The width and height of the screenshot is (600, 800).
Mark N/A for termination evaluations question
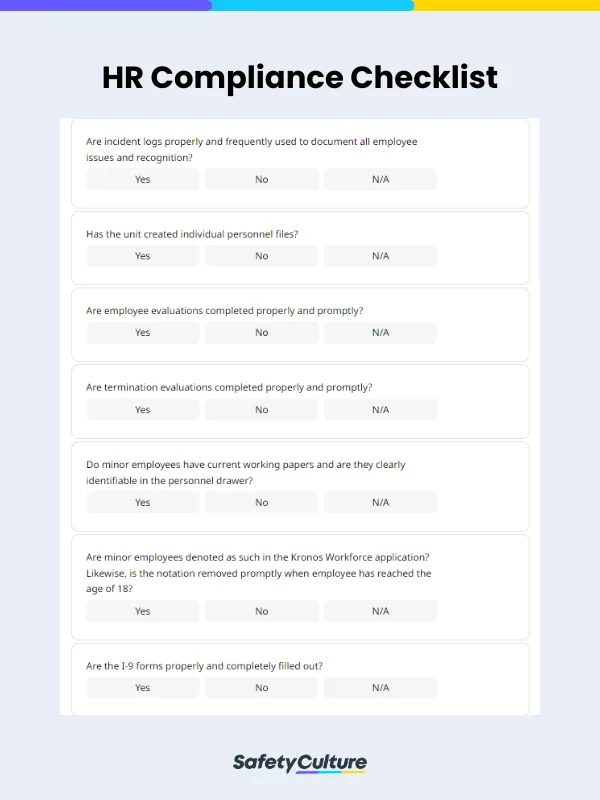point(380,410)
